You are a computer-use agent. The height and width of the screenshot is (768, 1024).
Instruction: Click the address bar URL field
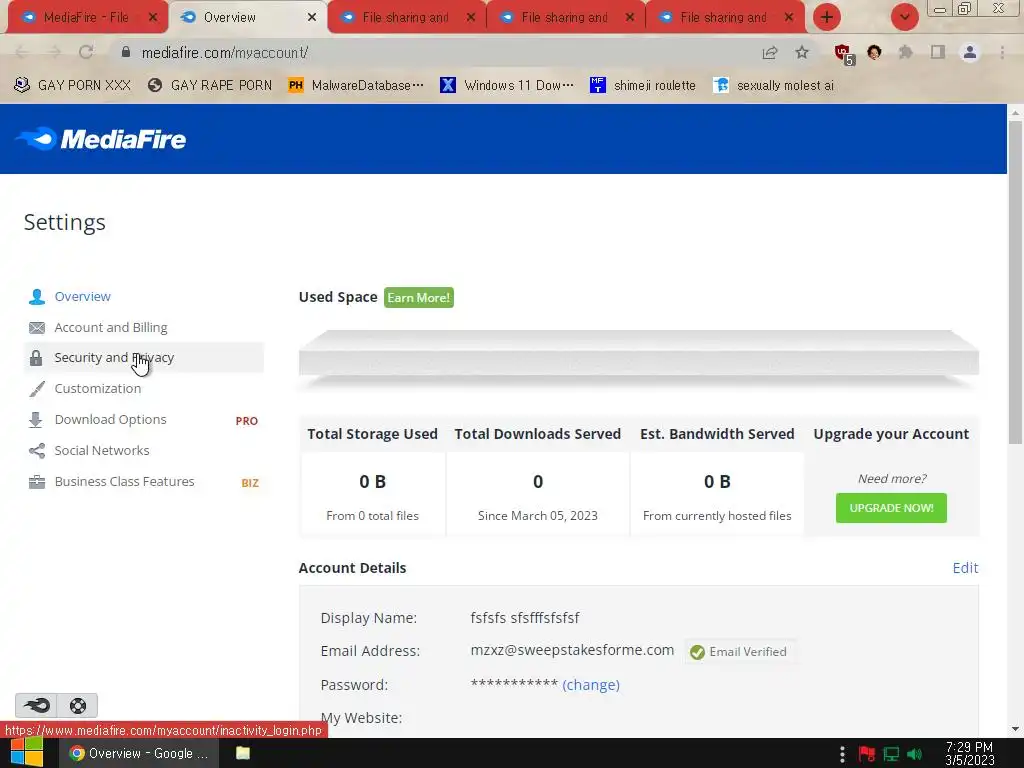point(431,52)
